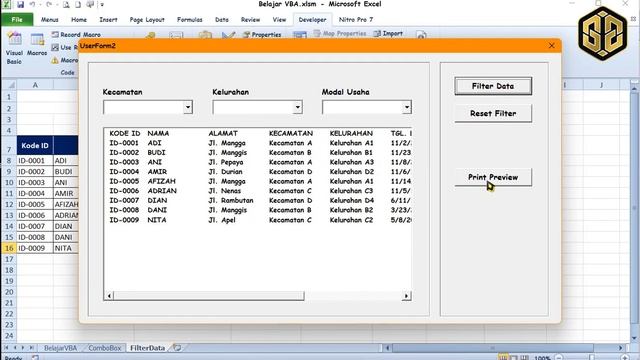This screenshot has width=640, height=360.
Task: Click the Print Preview button
Action: (493, 177)
